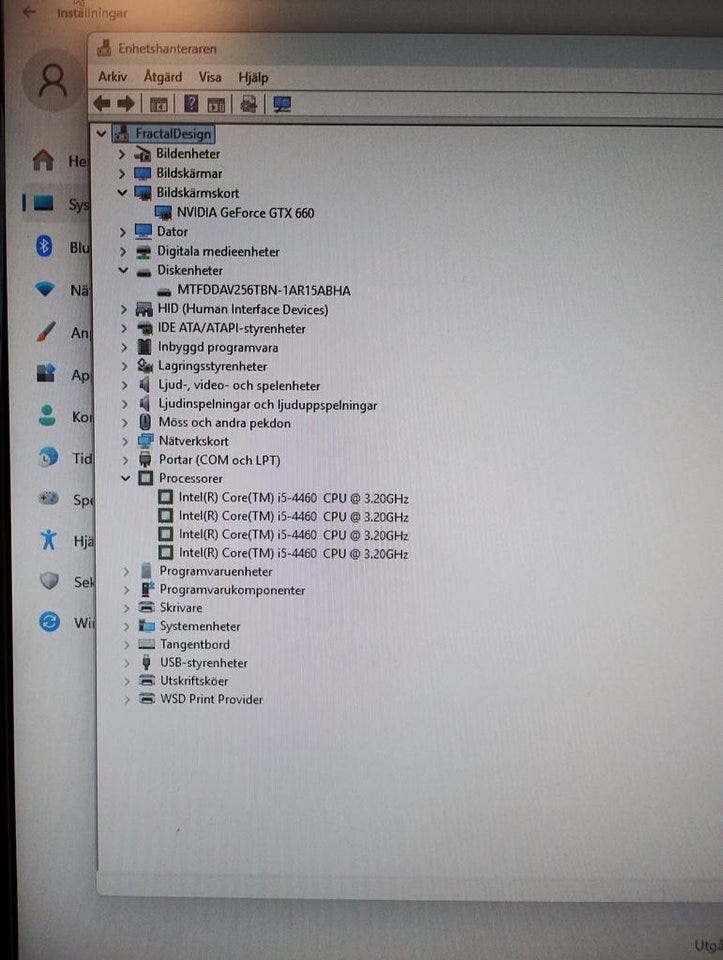Select the Programvarukomponenter category
The height and width of the screenshot is (960, 723).
pyautogui.click(x=233, y=590)
